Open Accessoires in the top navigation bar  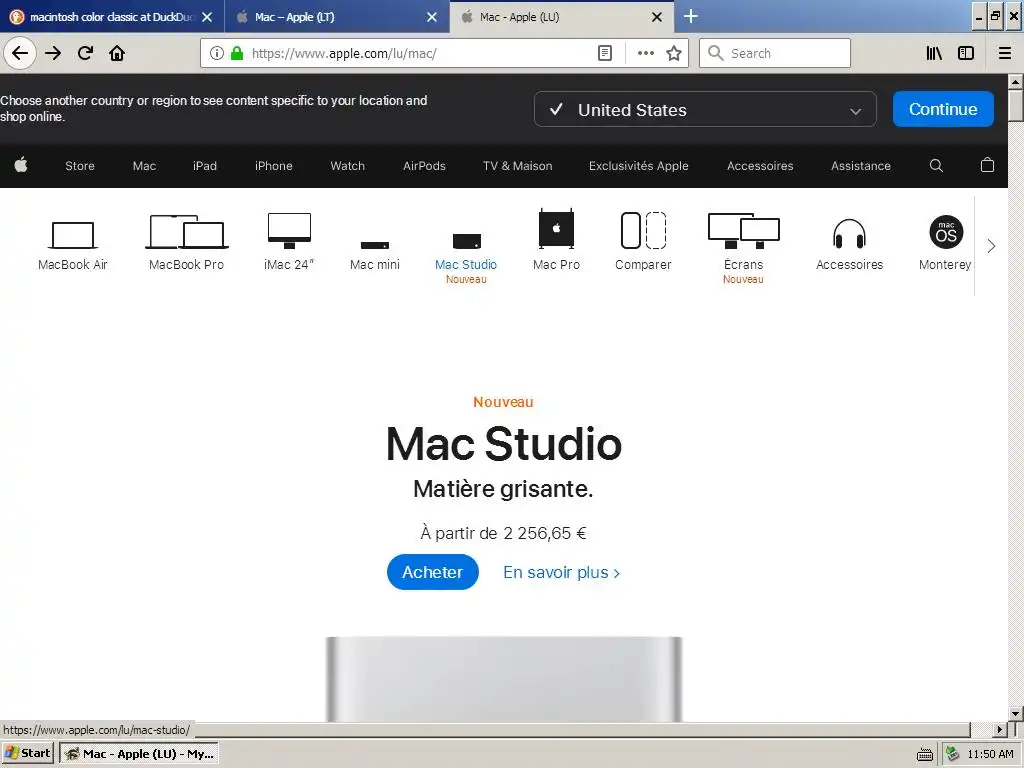(760, 166)
